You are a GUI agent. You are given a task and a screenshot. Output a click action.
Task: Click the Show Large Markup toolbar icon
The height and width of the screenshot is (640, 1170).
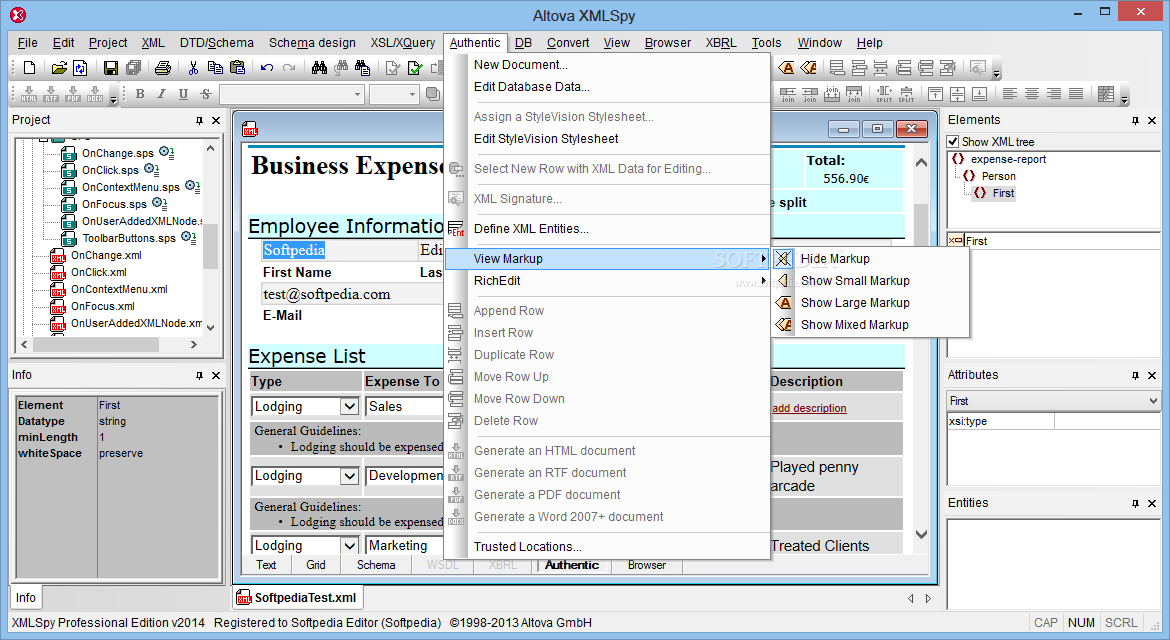pos(786,68)
